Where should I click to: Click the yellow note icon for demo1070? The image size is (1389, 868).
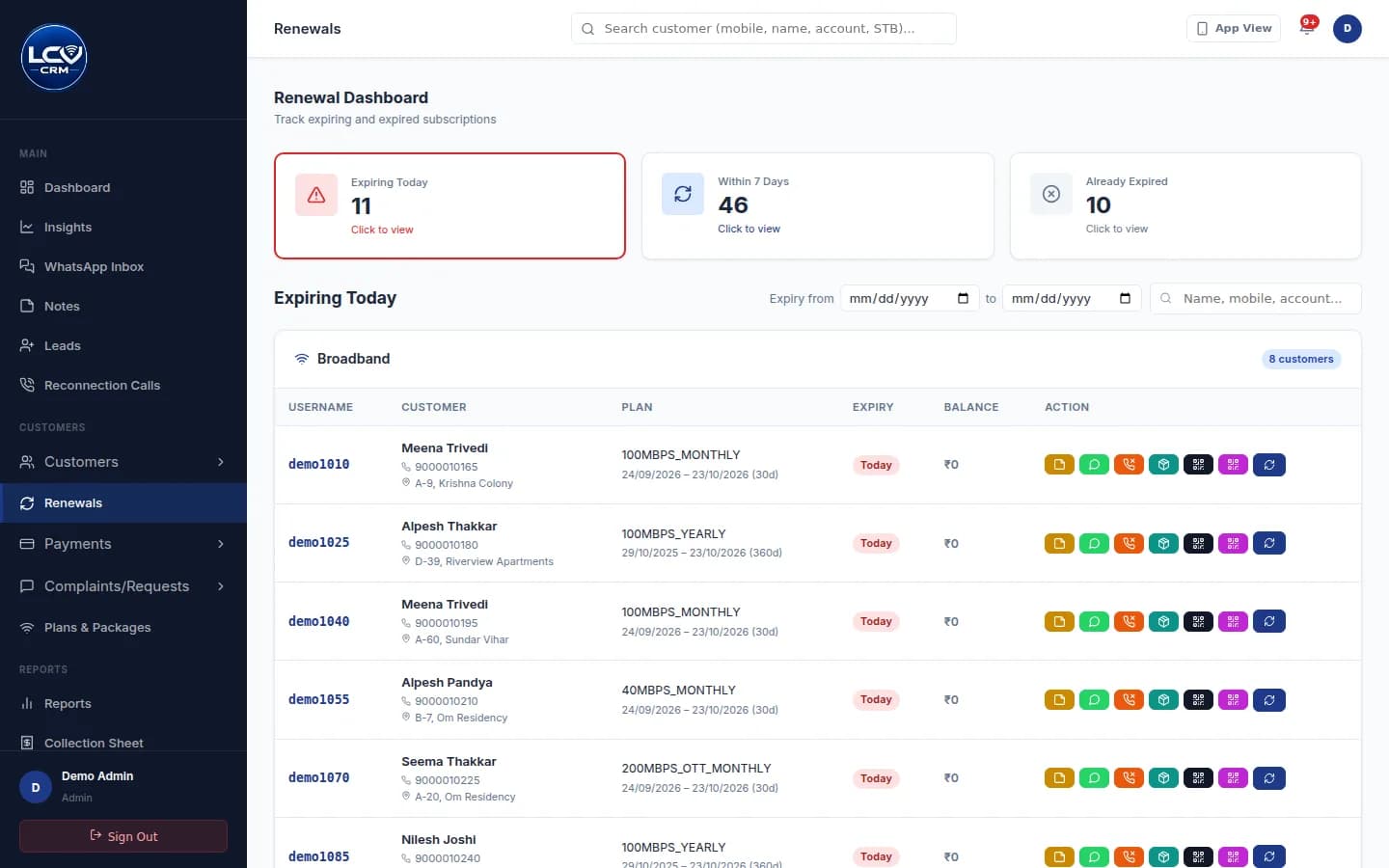click(x=1059, y=777)
